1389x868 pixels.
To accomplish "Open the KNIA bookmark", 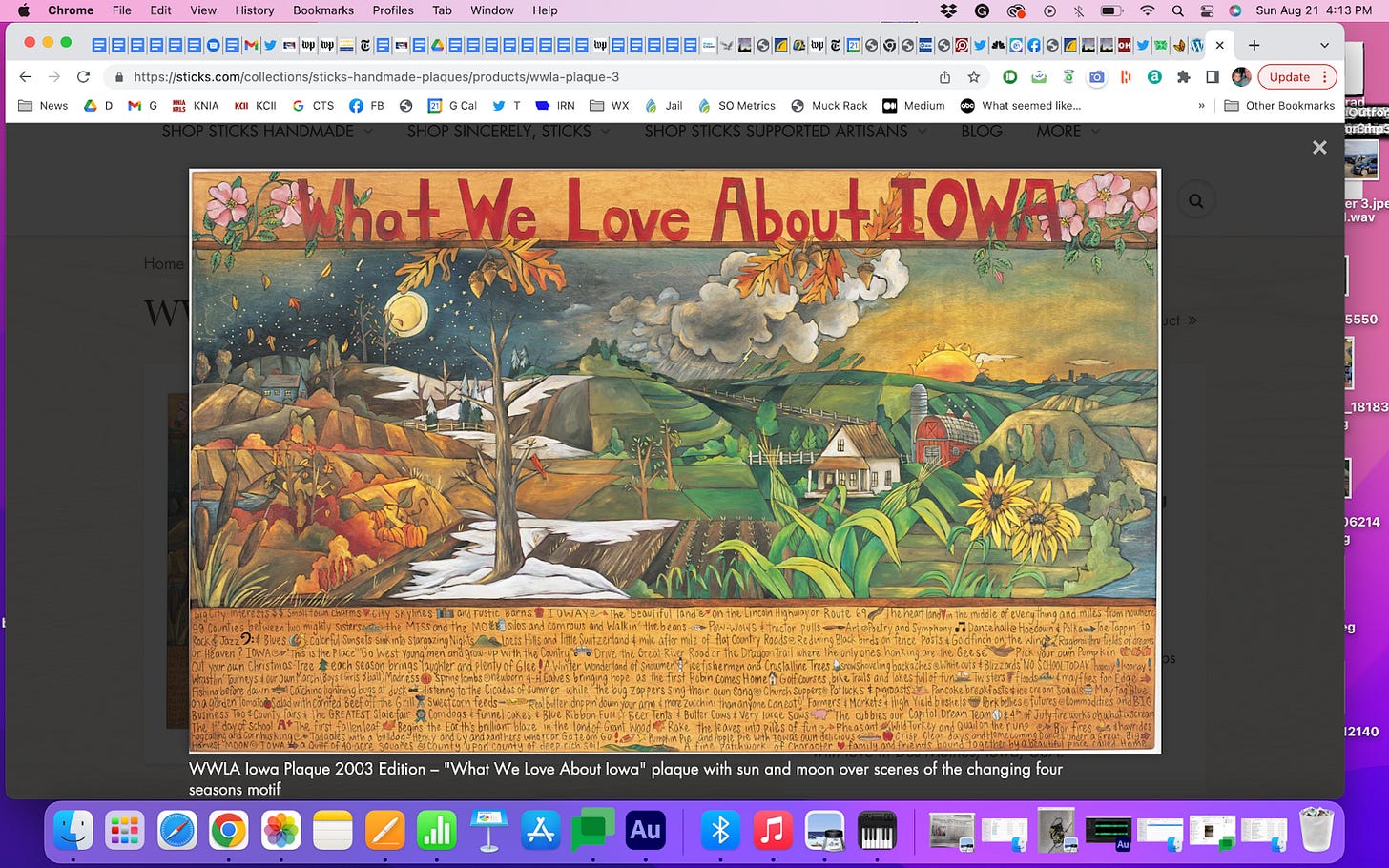I will (196, 106).
